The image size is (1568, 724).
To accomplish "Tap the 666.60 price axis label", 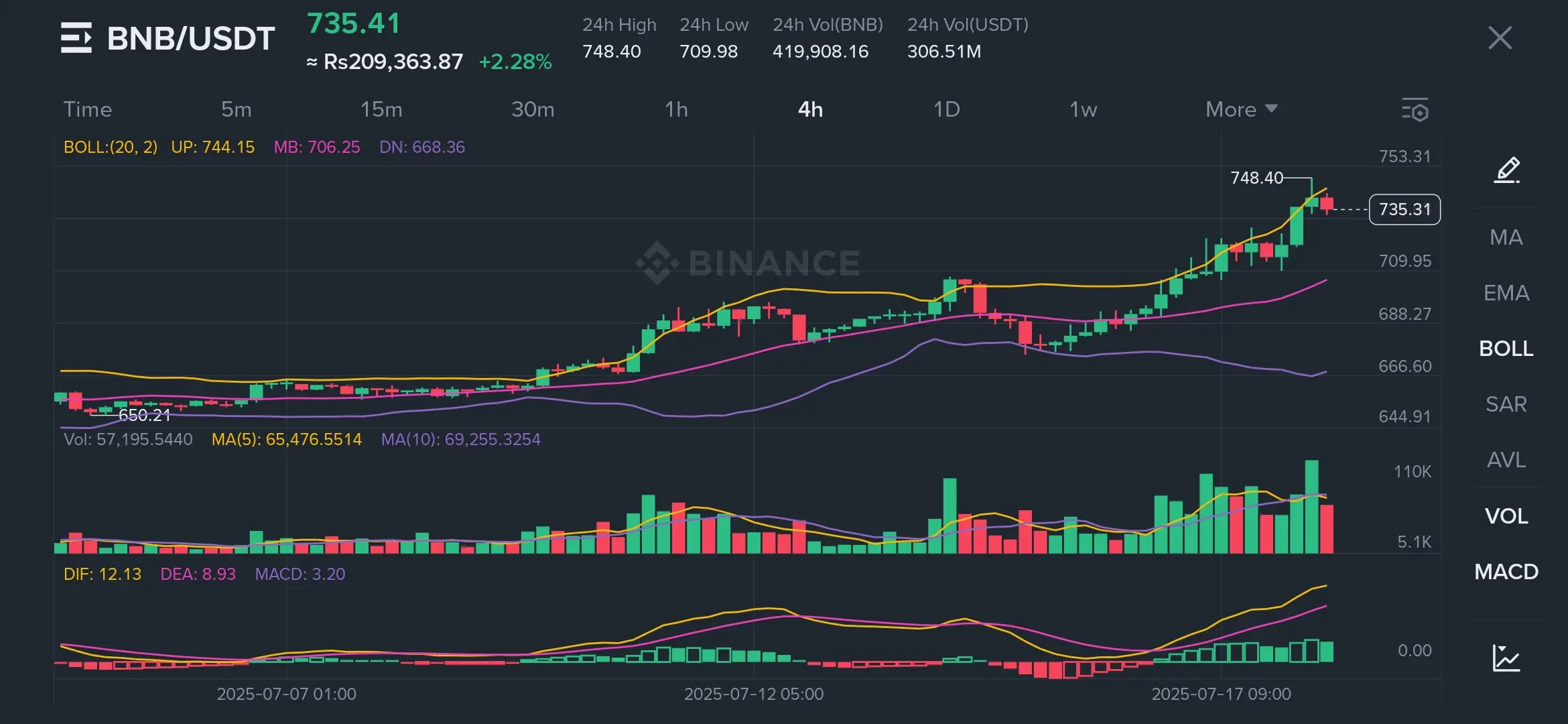I will (x=1404, y=366).
